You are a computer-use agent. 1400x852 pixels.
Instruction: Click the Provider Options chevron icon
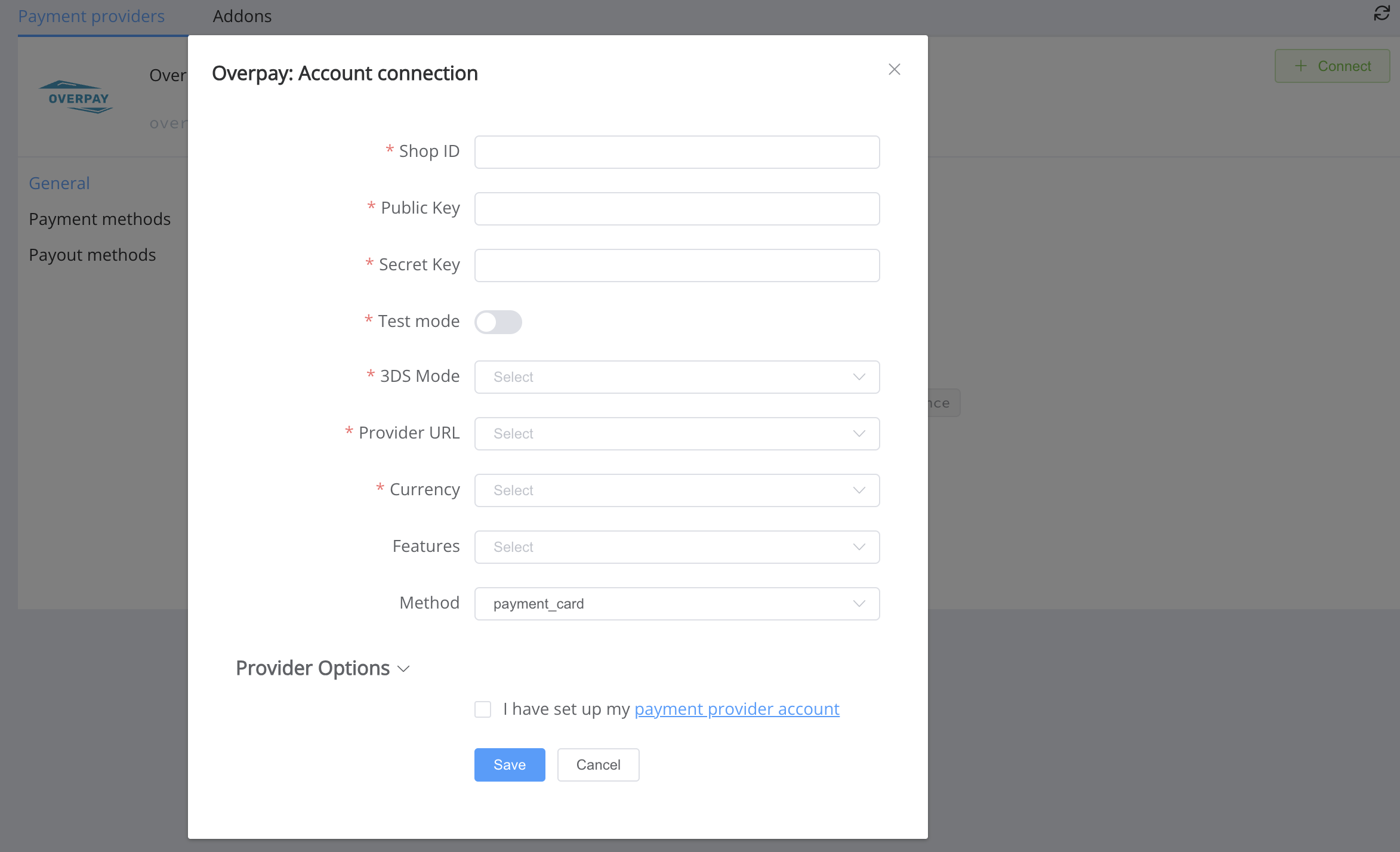point(403,669)
